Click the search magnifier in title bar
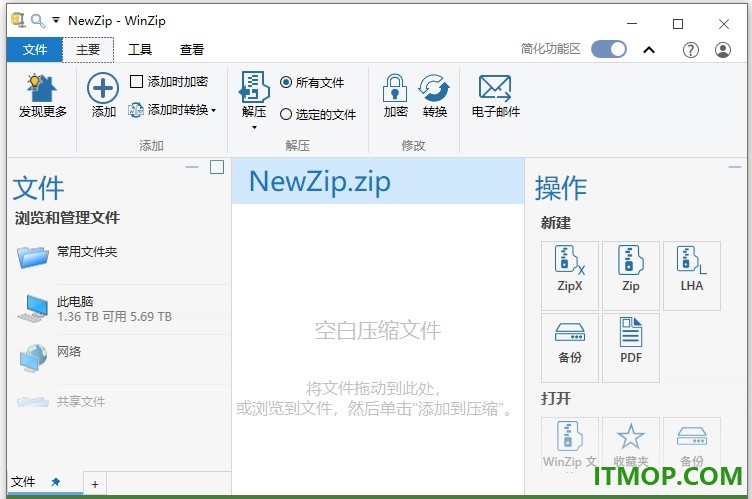This screenshot has width=752, height=499. click(x=37, y=21)
